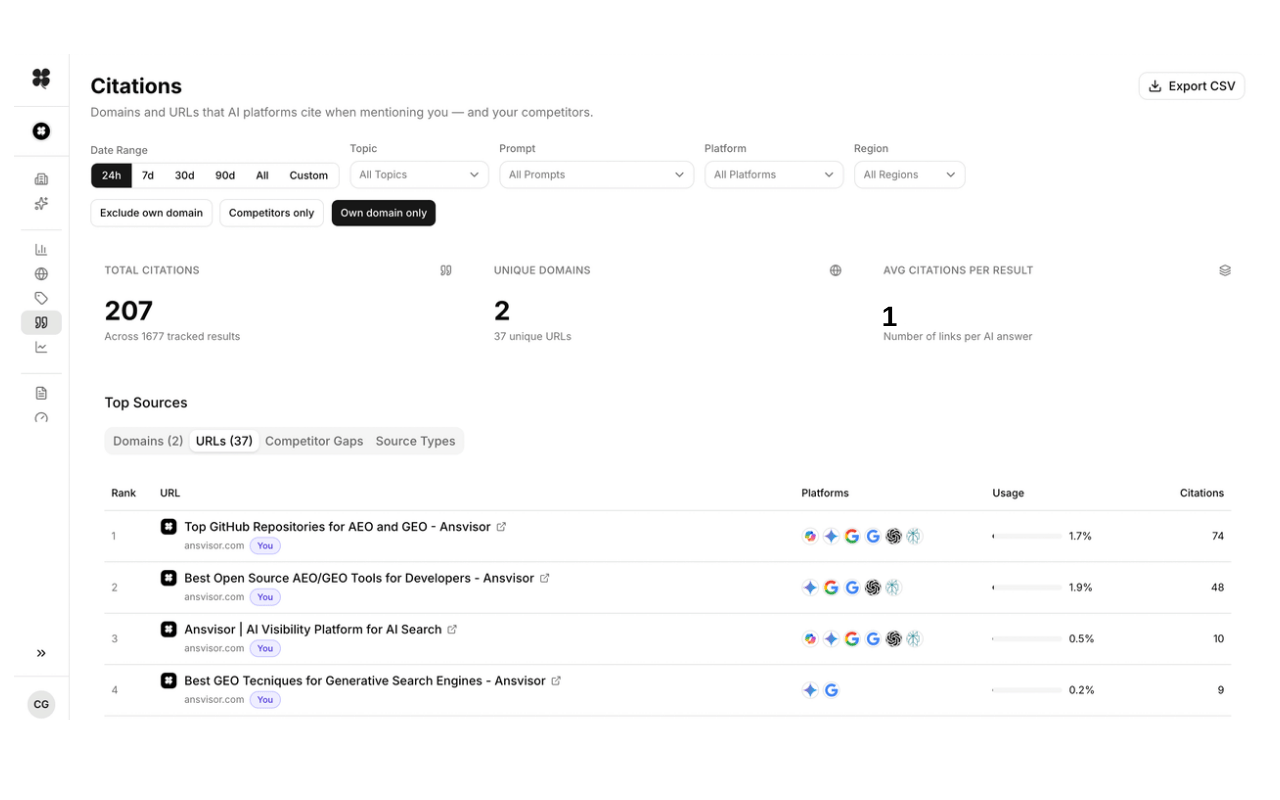This screenshot has height=800, width=1280.
Task: Open the building icon in the sidebar
Action: [x=41, y=180]
